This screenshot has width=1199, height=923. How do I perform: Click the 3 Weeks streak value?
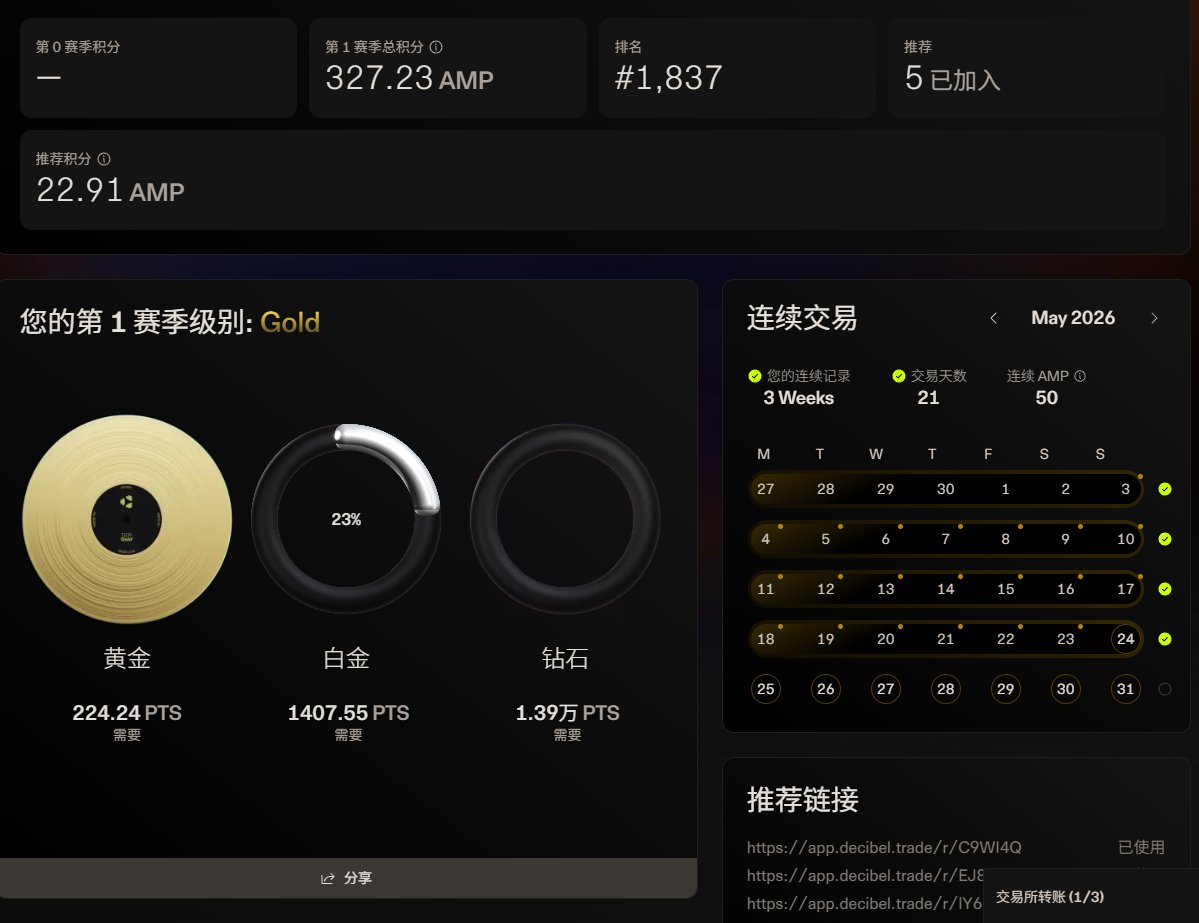[798, 398]
